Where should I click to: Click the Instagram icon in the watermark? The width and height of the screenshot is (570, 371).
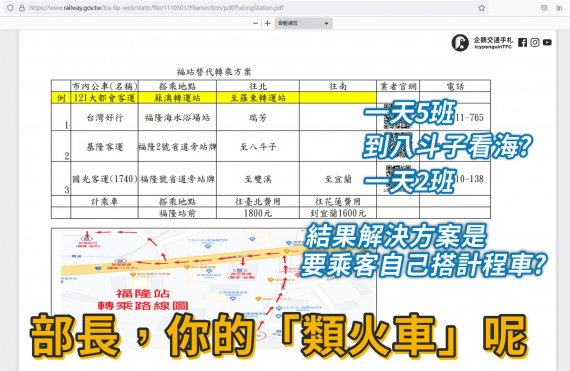pos(535,43)
